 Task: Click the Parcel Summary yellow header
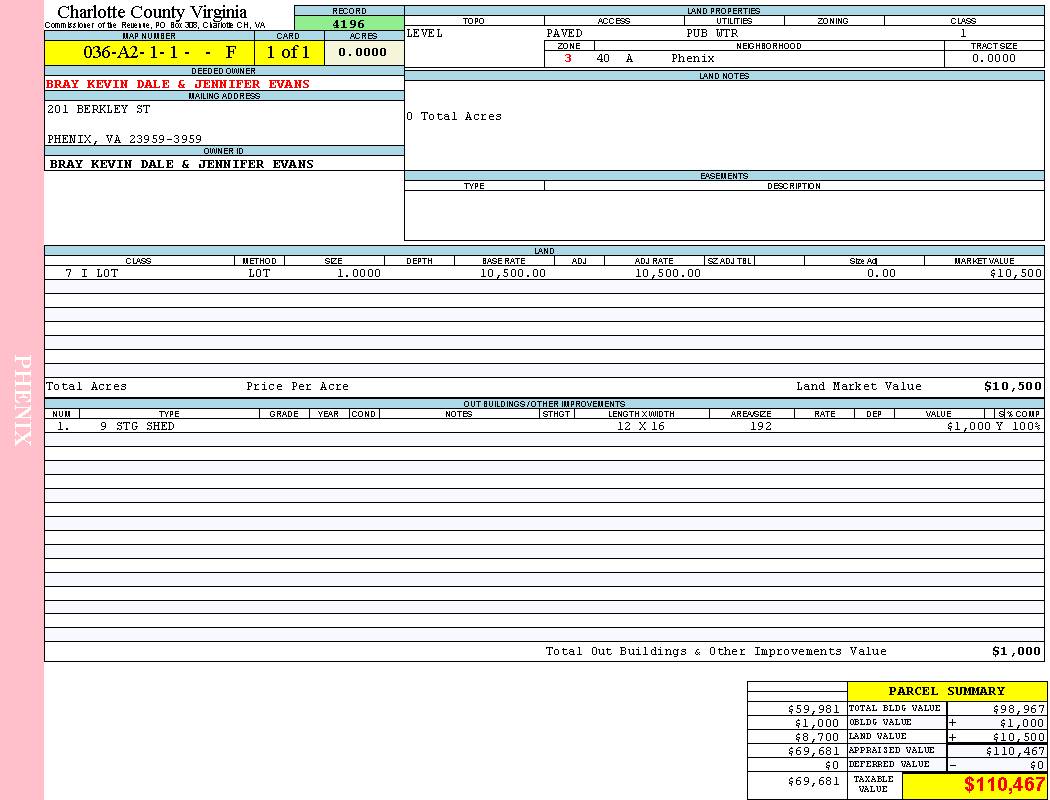(946, 691)
